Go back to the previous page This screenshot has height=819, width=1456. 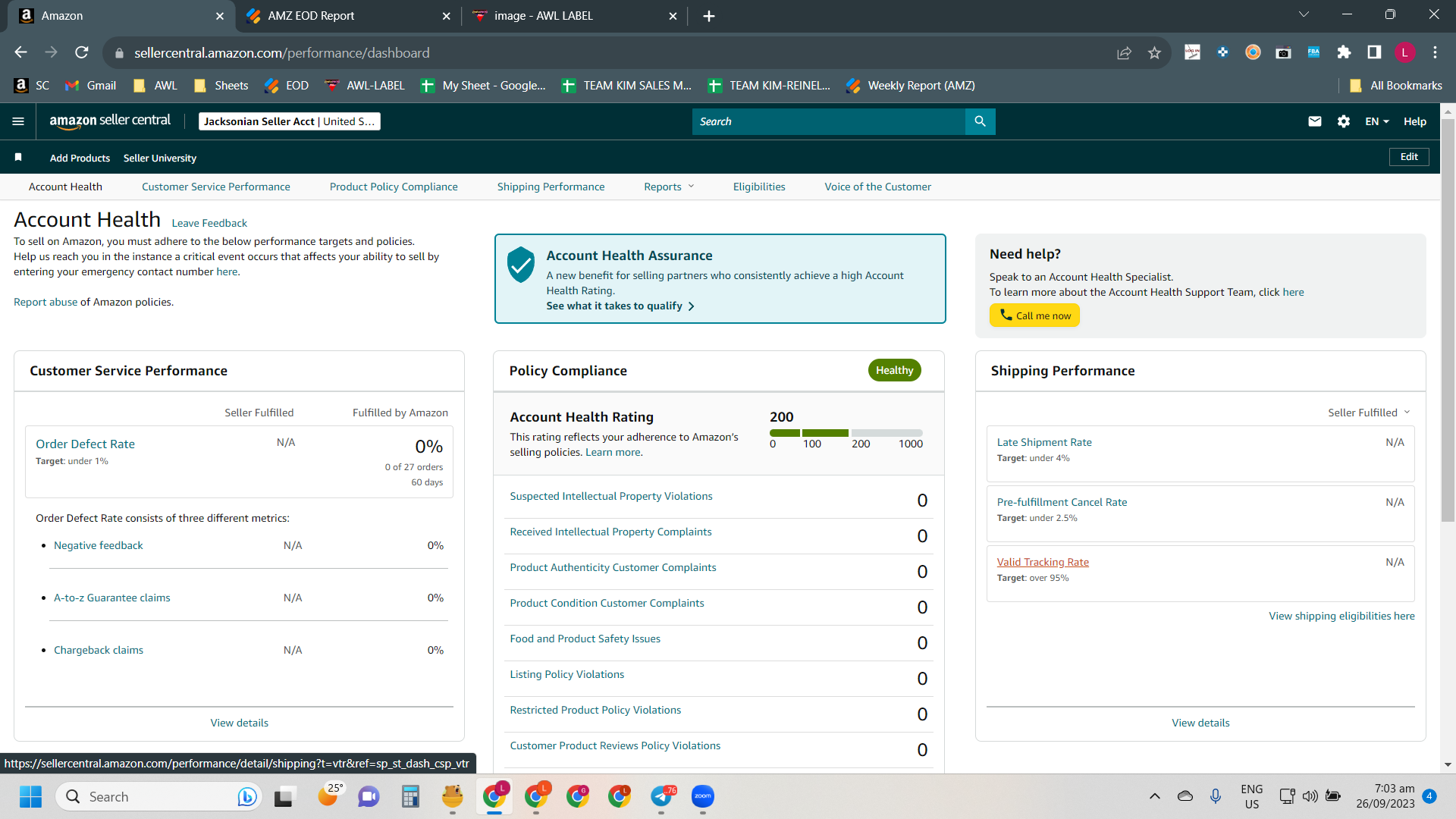tap(20, 52)
